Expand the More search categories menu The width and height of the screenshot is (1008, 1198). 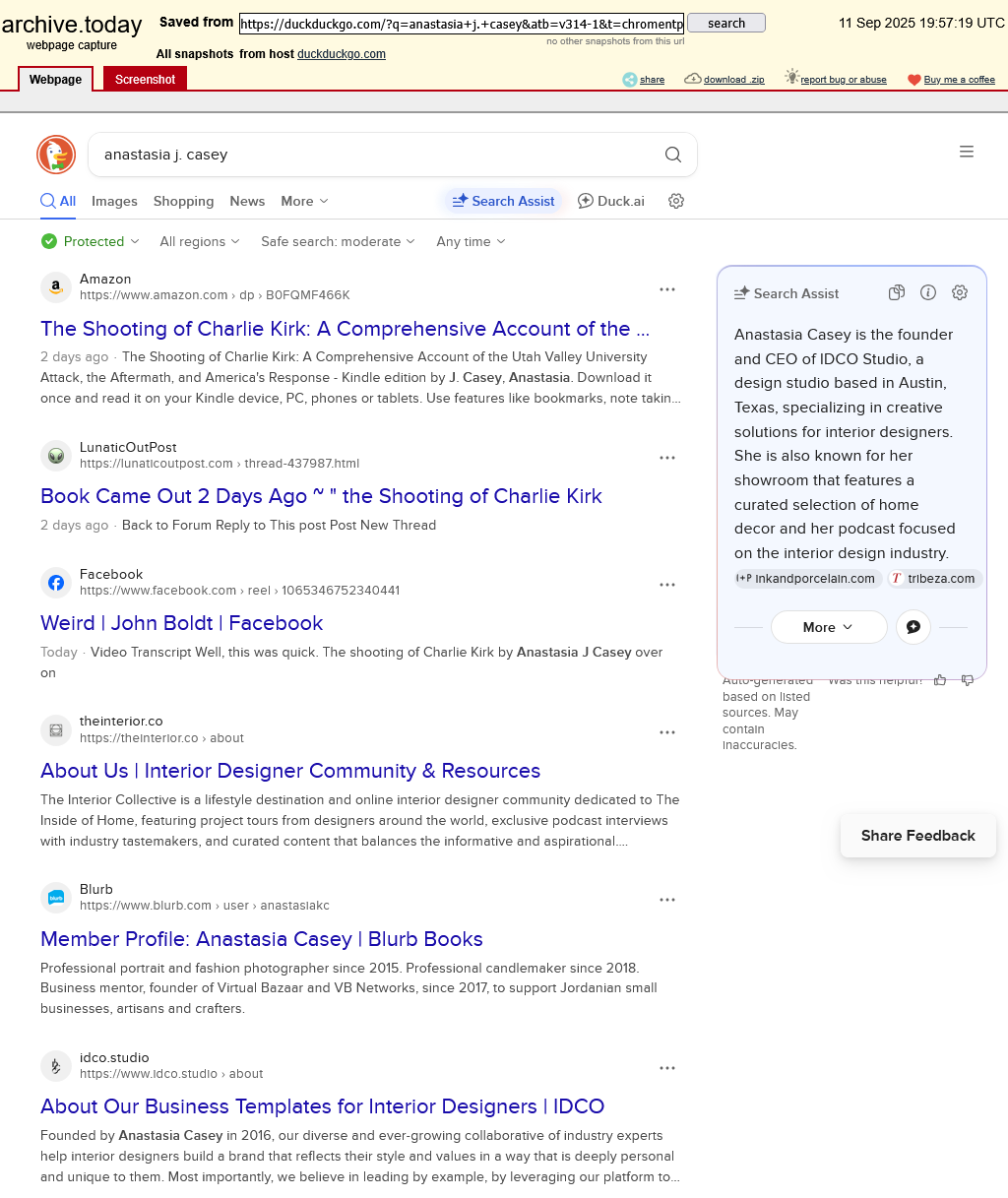[x=304, y=201]
